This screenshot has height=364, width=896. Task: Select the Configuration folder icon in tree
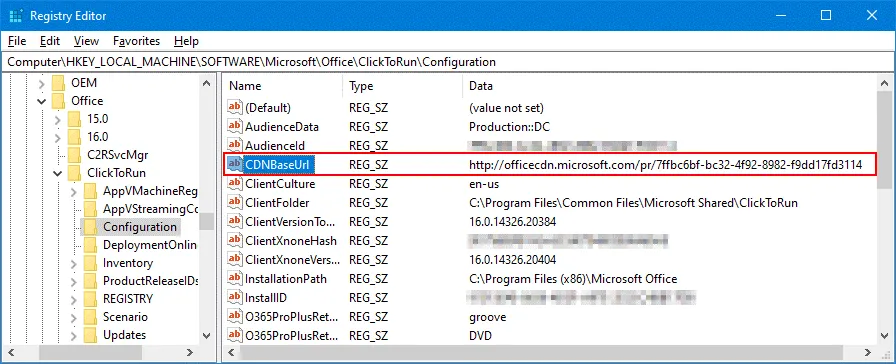coord(90,227)
